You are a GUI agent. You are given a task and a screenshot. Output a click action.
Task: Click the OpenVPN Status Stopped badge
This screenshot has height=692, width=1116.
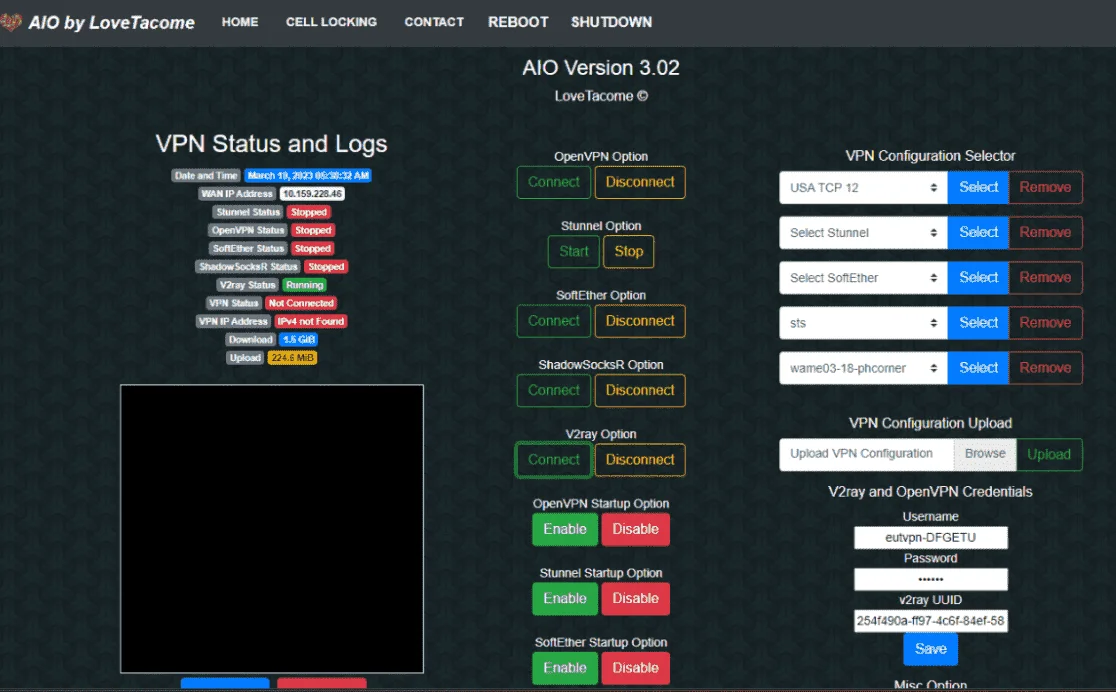point(313,231)
